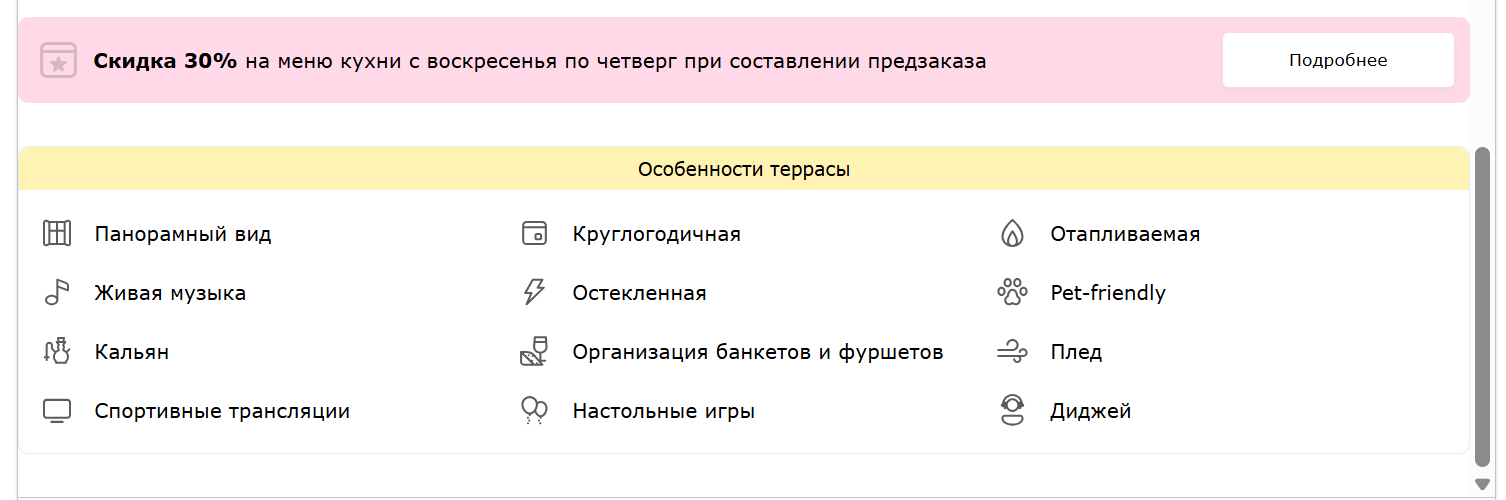1506x500 pixels.
Task: Click the banquet glass icon
Action: tap(535, 351)
